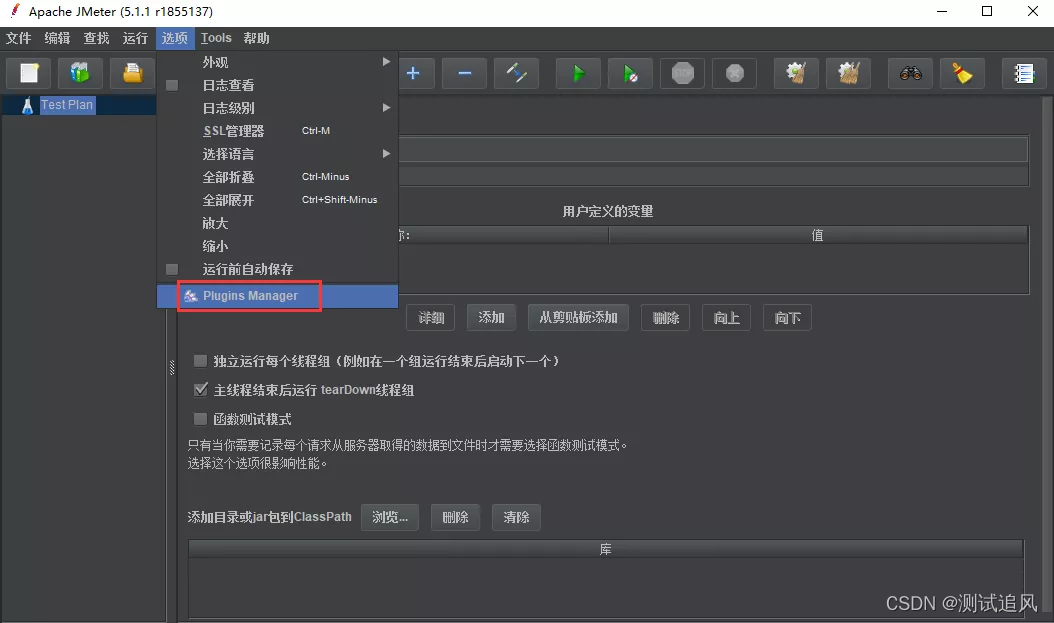
Task: Select the Test Plan tree node
Action: 67,104
